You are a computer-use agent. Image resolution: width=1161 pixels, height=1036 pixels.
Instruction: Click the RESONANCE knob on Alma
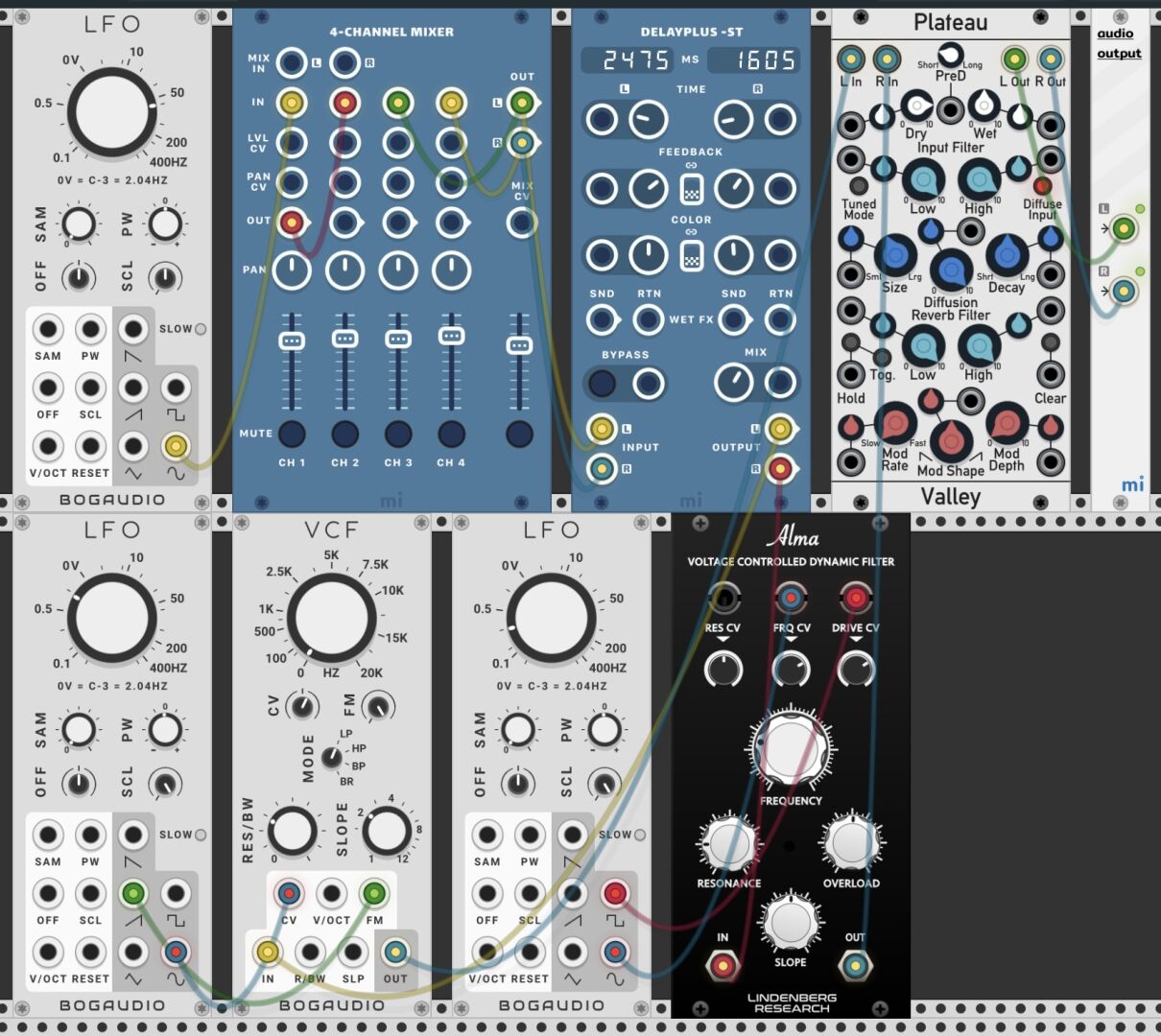[728, 843]
